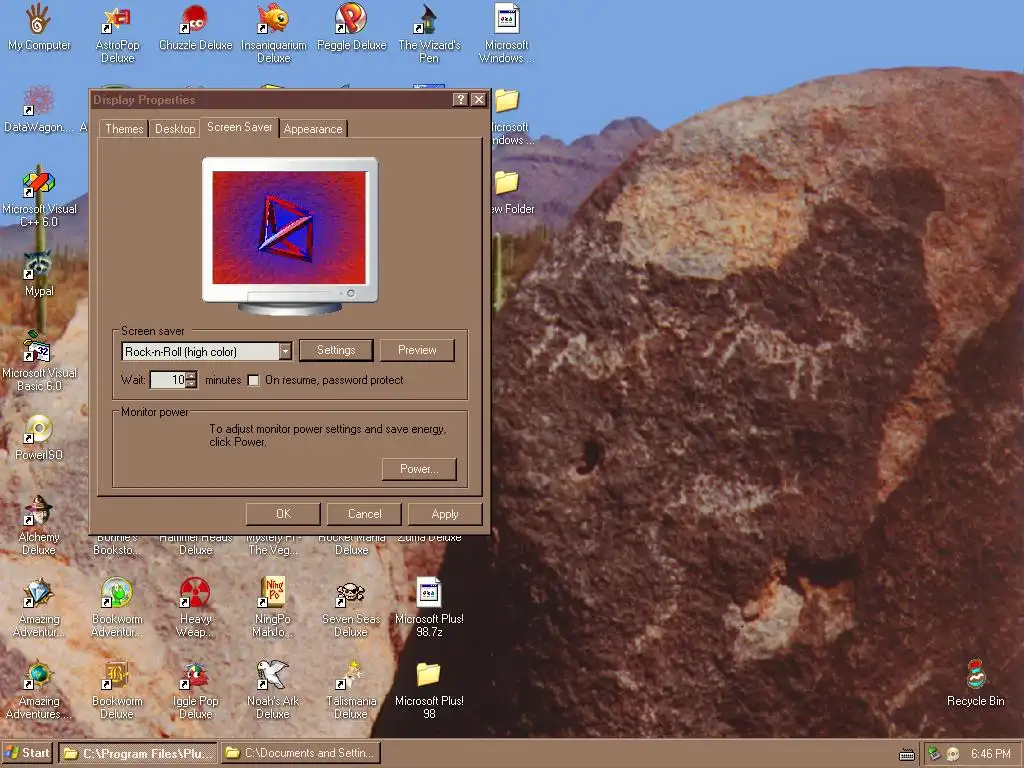Confirm with the OK button

click(x=283, y=514)
